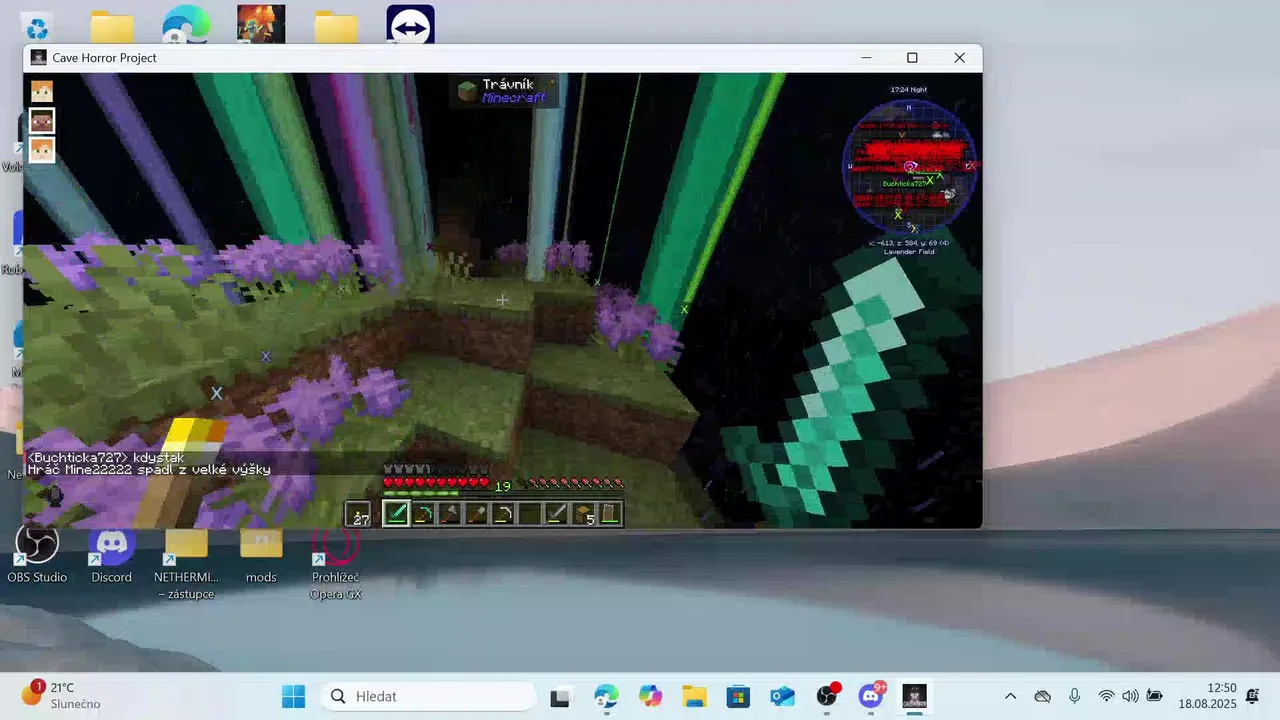Click the third player head icon
Image resolution: width=1280 pixels, height=720 pixels.
click(41, 150)
